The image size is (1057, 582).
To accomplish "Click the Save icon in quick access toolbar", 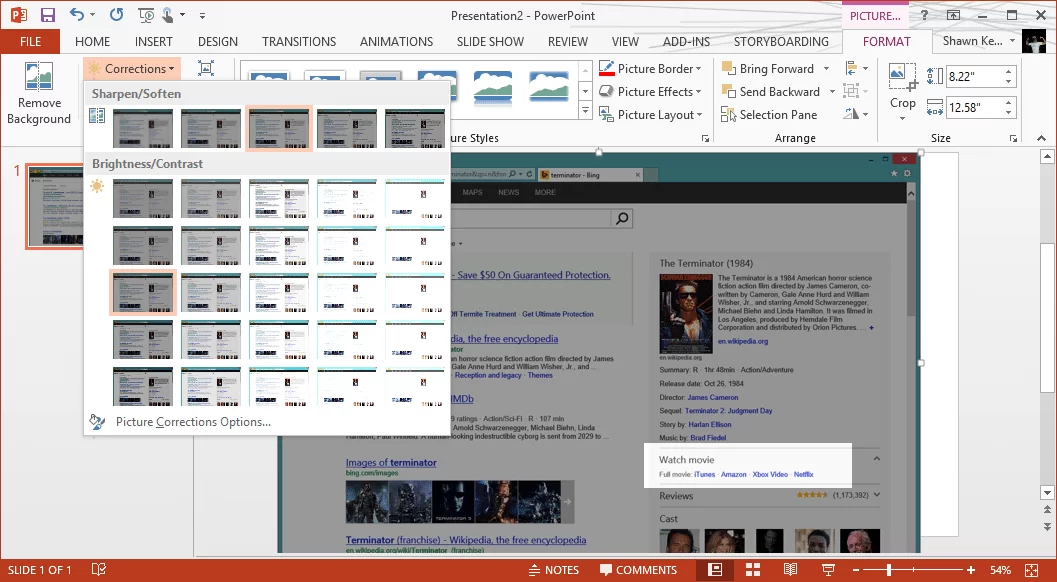I will pos(47,15).
